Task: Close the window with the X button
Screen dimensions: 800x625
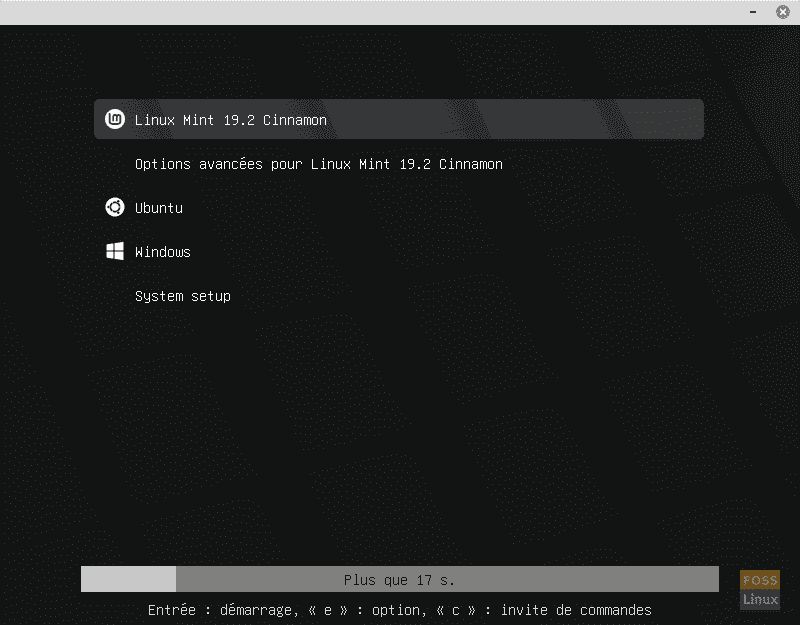Action: (x=783, y=12)
